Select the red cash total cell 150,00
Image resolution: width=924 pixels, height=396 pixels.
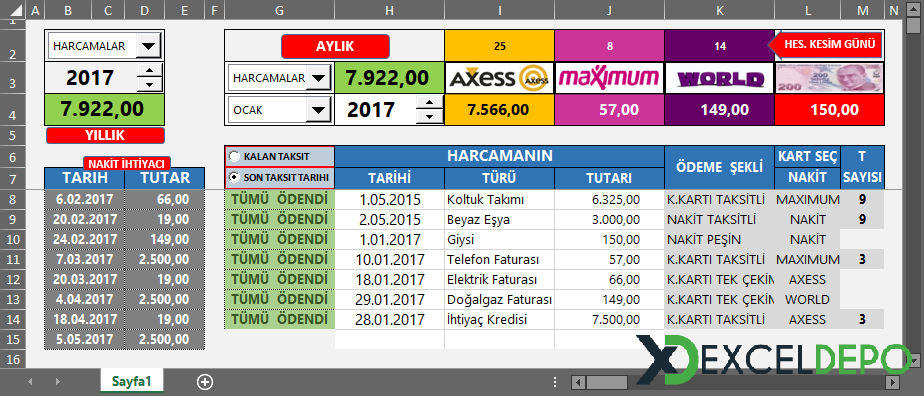[830, 110]
